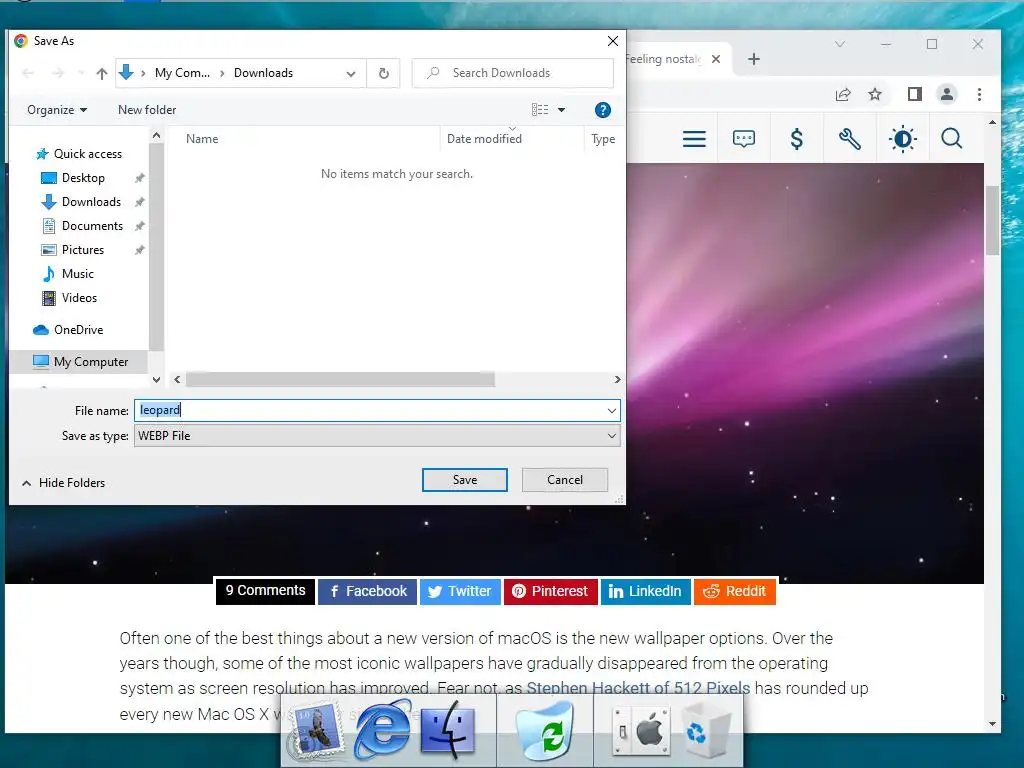Cancel the Save As dialog
The width and height of the screenshot is (1024, 768).
[x=565, y=480]
